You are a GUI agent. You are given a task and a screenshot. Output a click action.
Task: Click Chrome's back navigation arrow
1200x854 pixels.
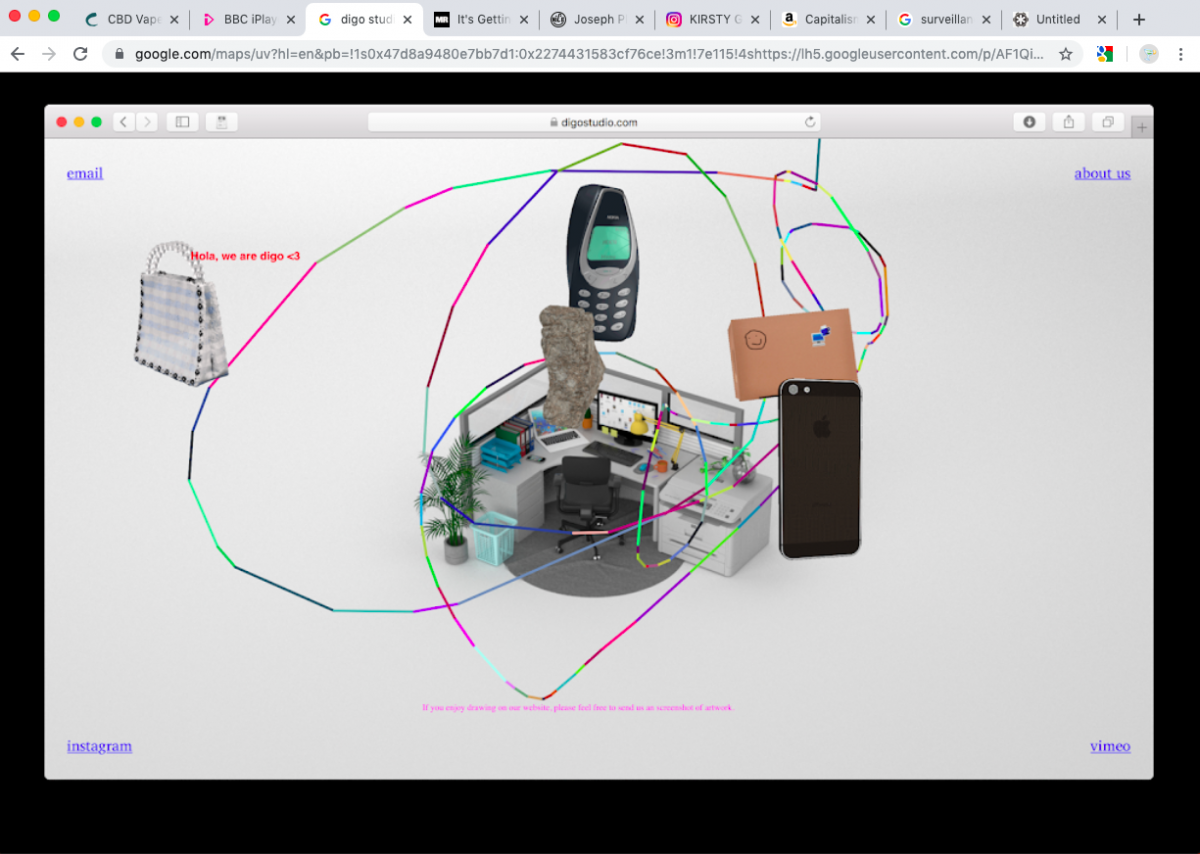point(17,54)
